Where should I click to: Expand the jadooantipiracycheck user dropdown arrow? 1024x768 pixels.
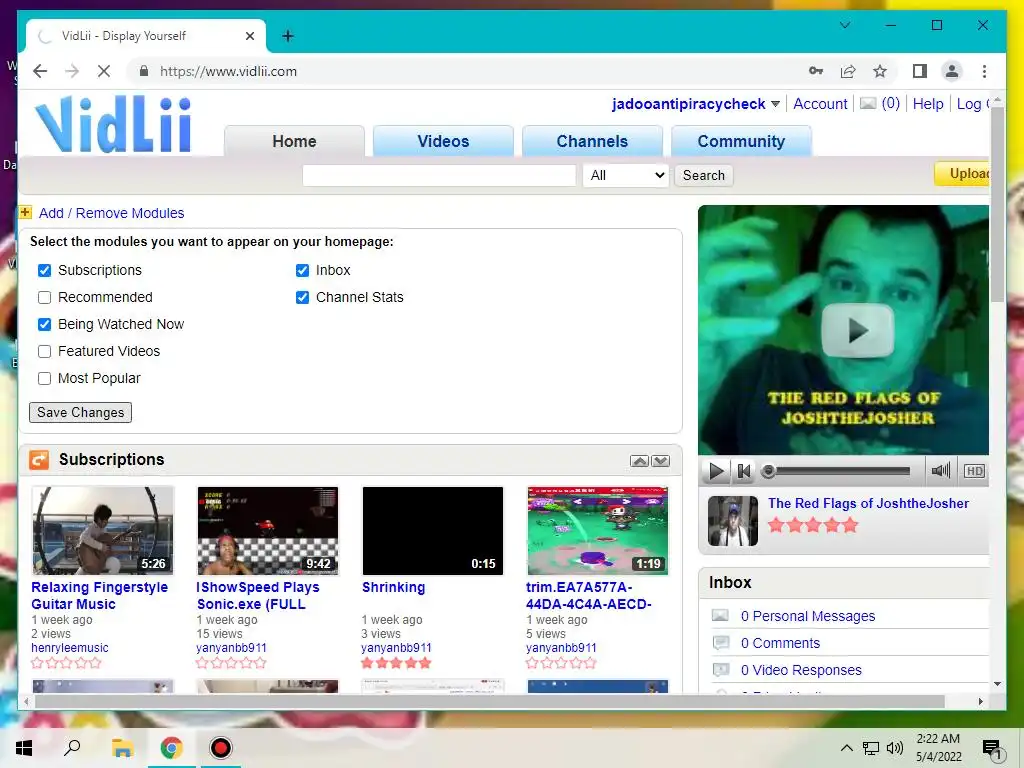coord(775,104)
